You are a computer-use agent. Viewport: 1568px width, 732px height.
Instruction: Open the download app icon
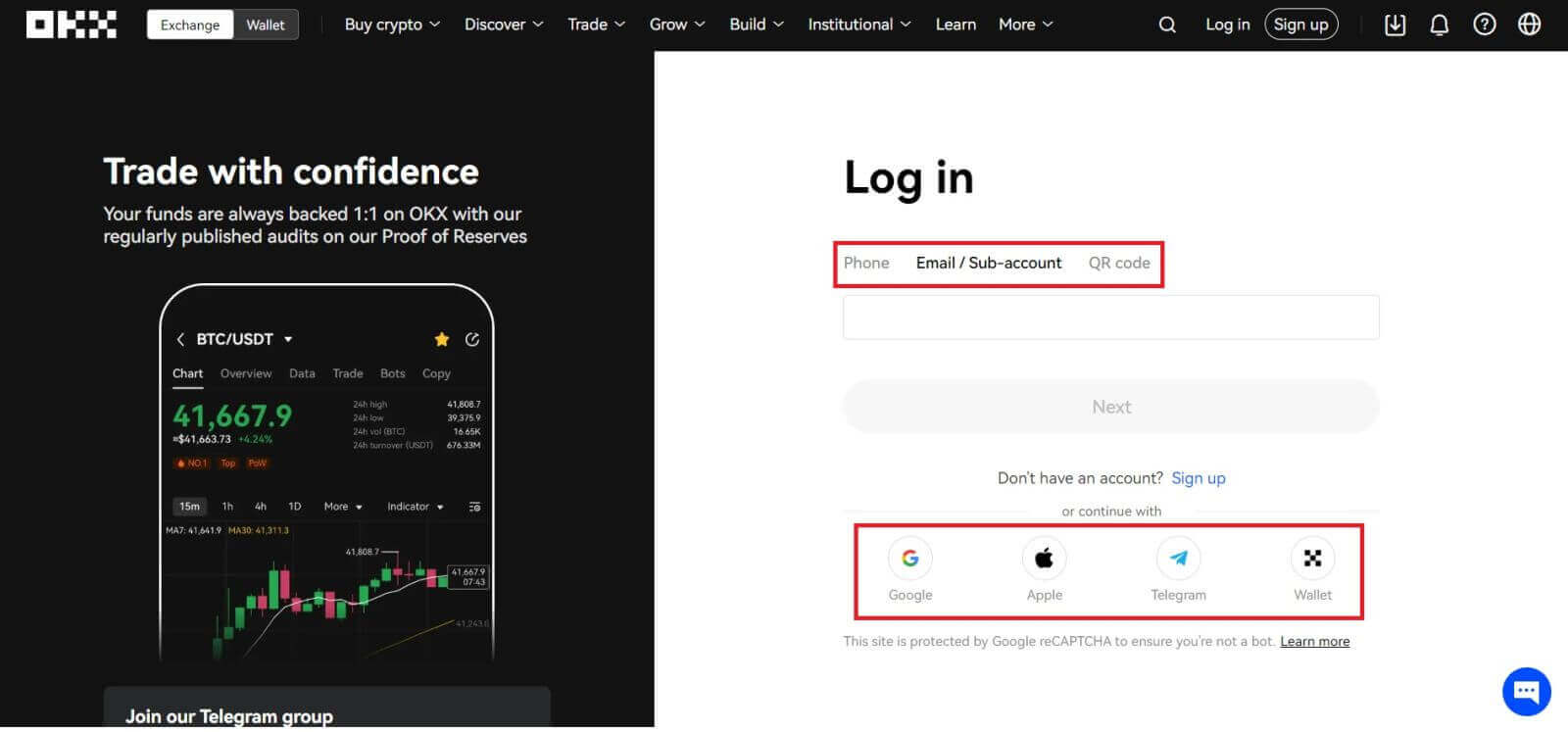point(1395,24)
